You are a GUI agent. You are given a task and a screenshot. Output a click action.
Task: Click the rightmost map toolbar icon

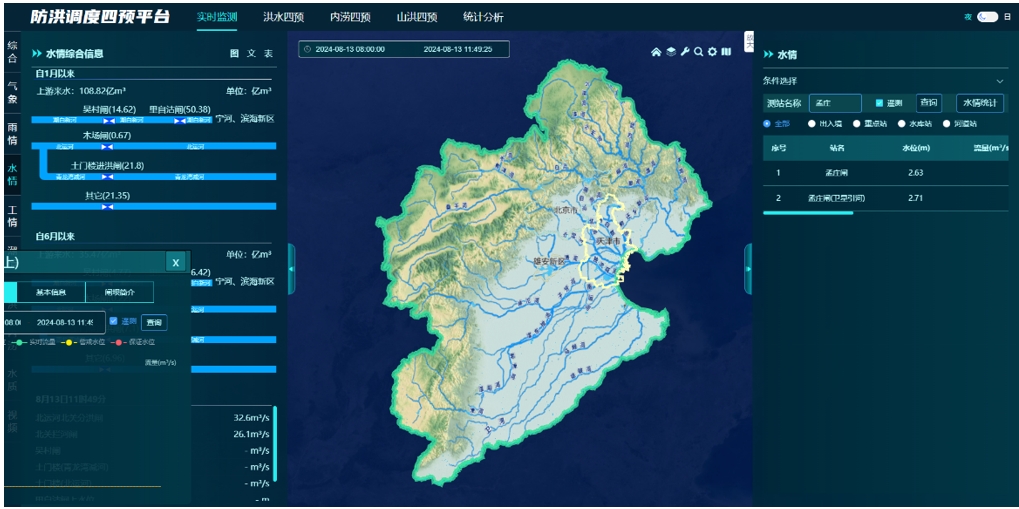click(726, 52)
